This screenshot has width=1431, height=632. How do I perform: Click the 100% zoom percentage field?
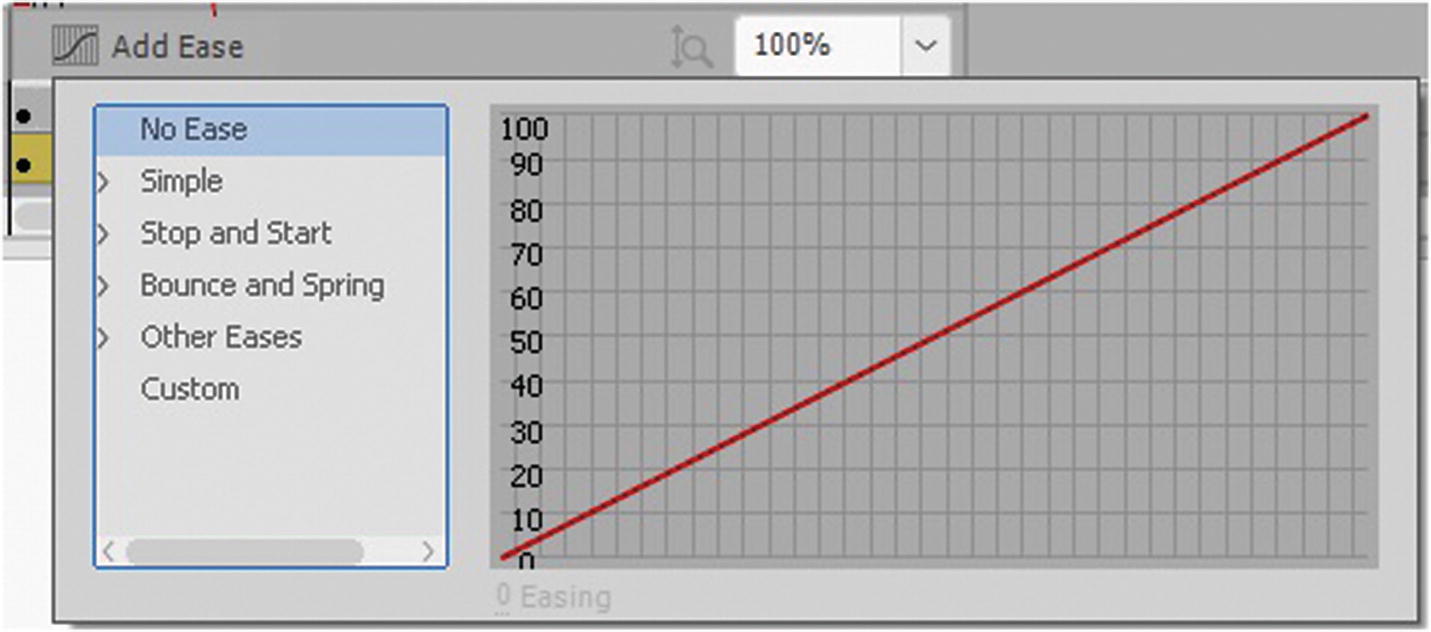[816, 46]
